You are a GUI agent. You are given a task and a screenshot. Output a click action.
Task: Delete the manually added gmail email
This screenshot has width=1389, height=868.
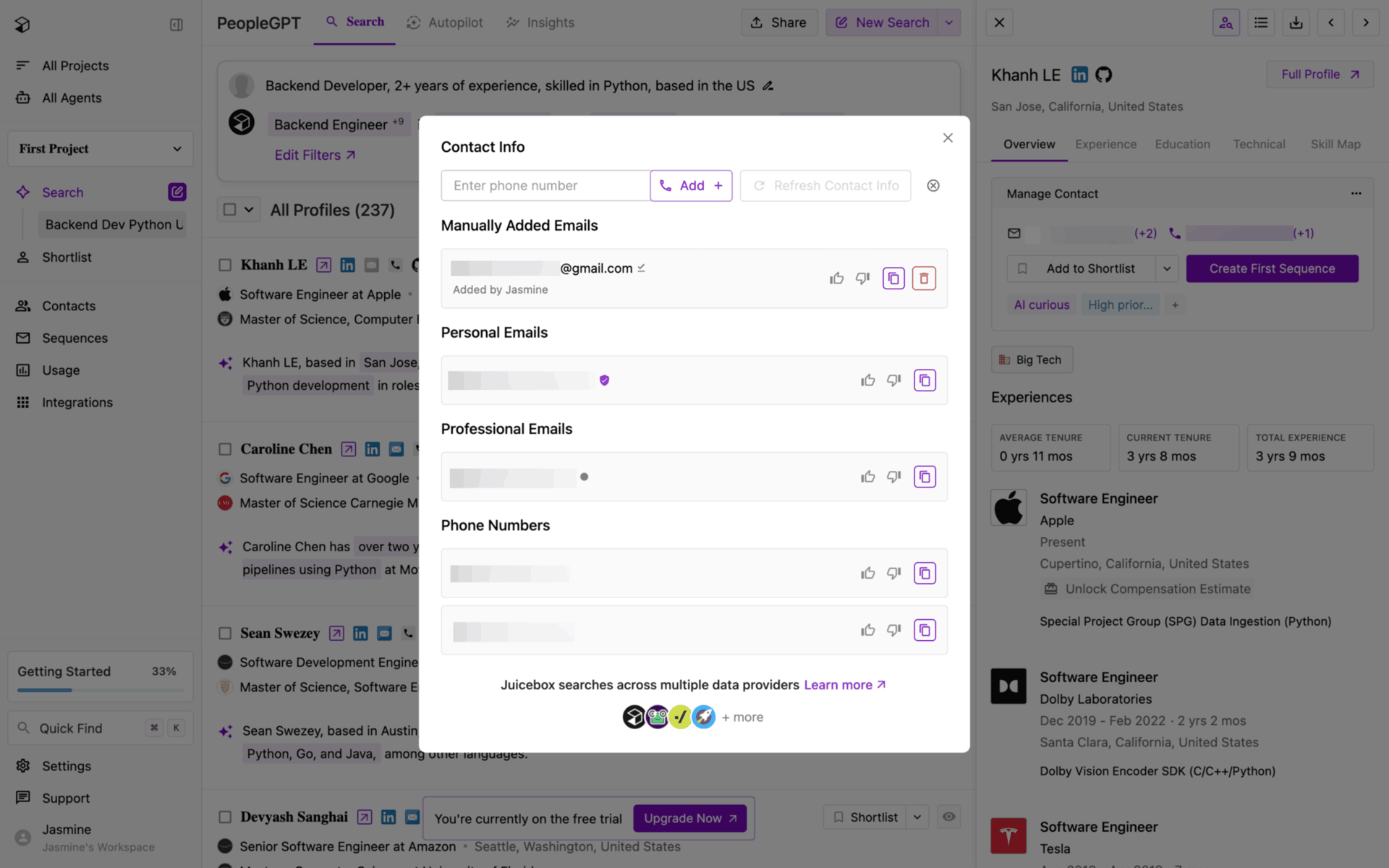click(x=924, y=278)
